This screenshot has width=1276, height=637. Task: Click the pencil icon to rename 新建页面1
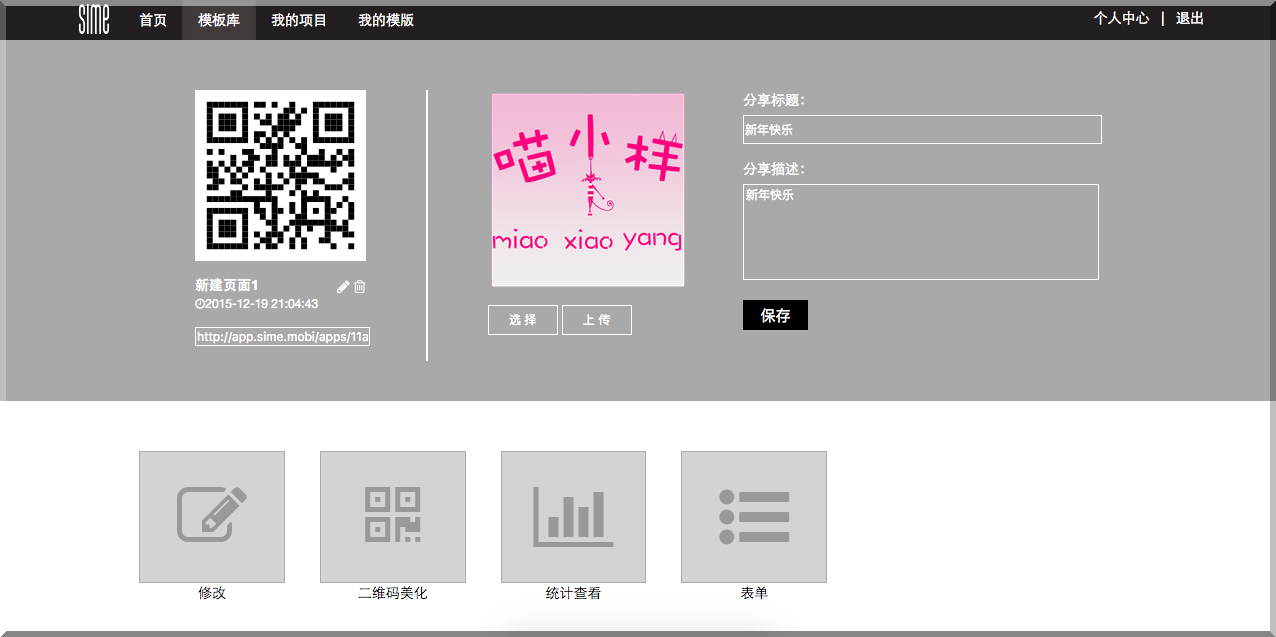[343, 286]
